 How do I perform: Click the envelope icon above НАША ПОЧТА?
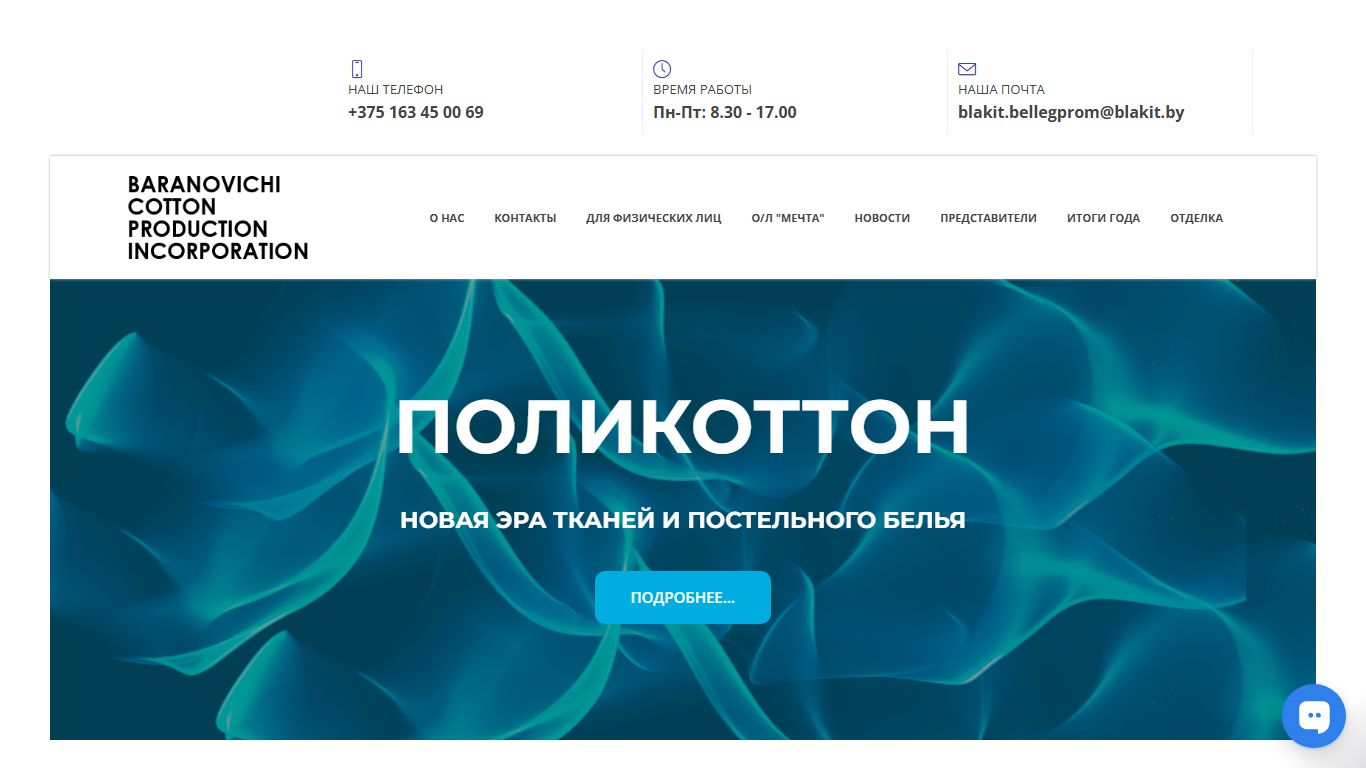coord(967,69)
